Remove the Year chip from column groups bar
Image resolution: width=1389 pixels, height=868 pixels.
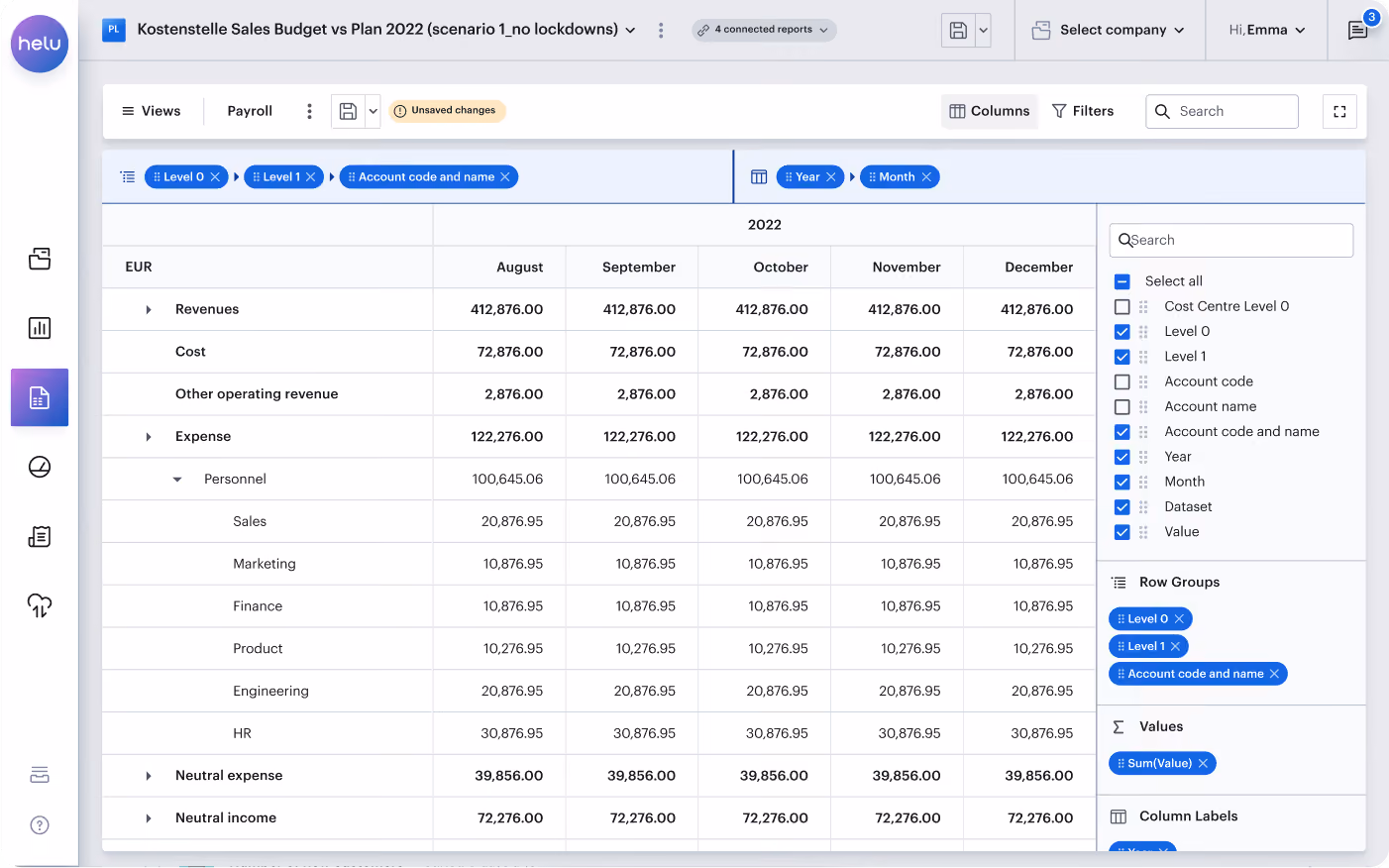coord(831,177)
